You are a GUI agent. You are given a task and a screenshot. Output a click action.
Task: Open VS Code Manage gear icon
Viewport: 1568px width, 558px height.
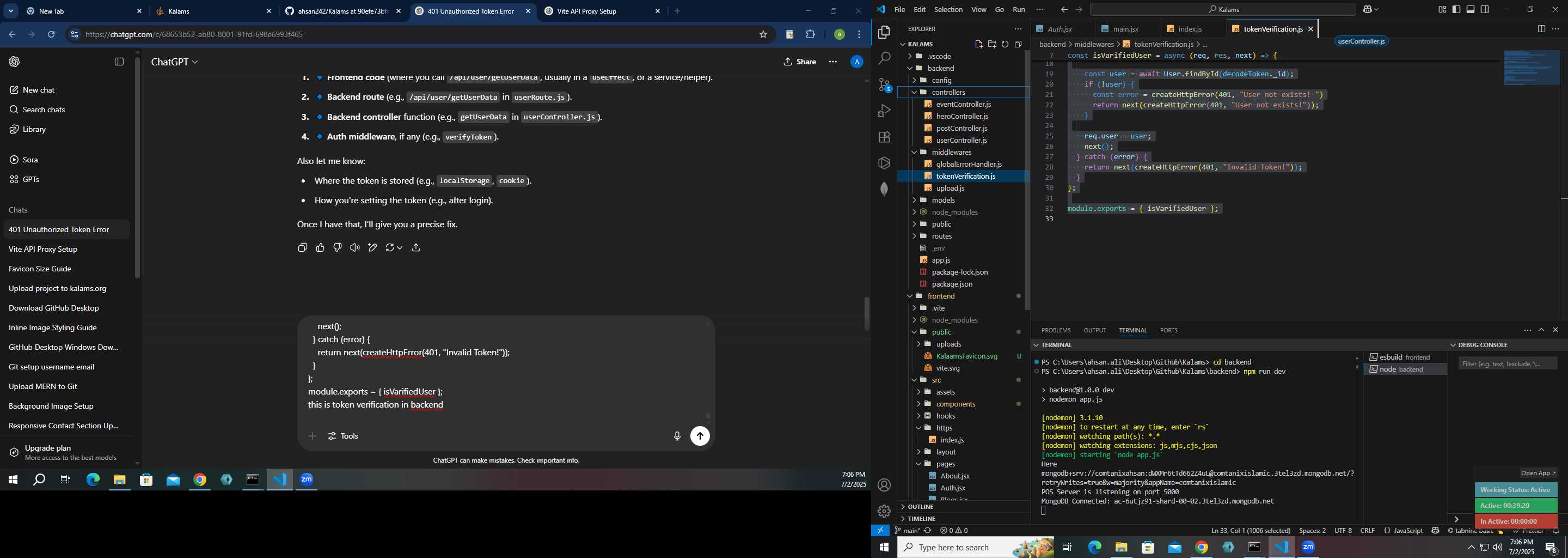884,511
